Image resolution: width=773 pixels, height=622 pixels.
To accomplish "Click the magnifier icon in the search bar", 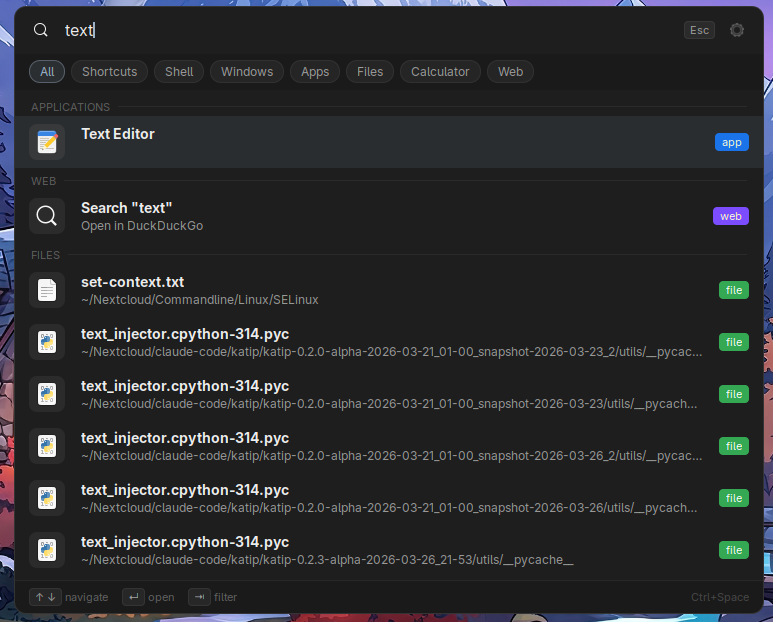I will click(41, 30).
